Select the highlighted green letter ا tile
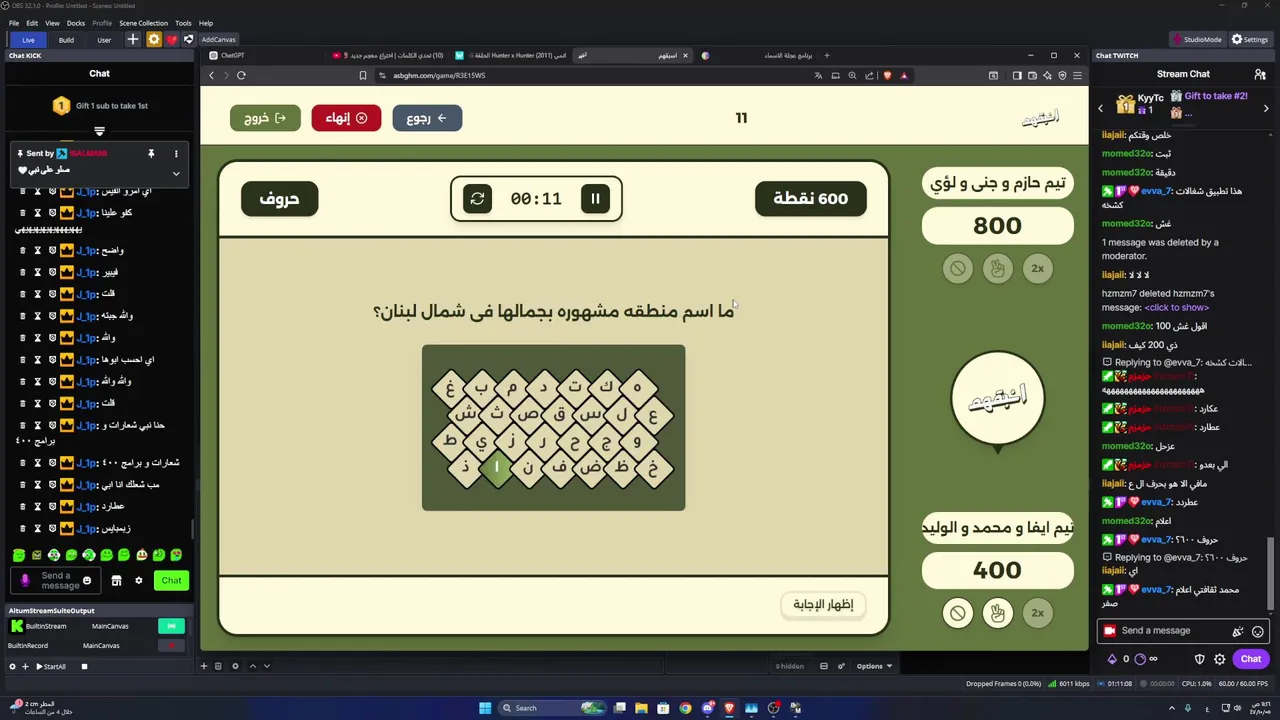The height and width of the screenshot is (720, 1280). [496, 467]
